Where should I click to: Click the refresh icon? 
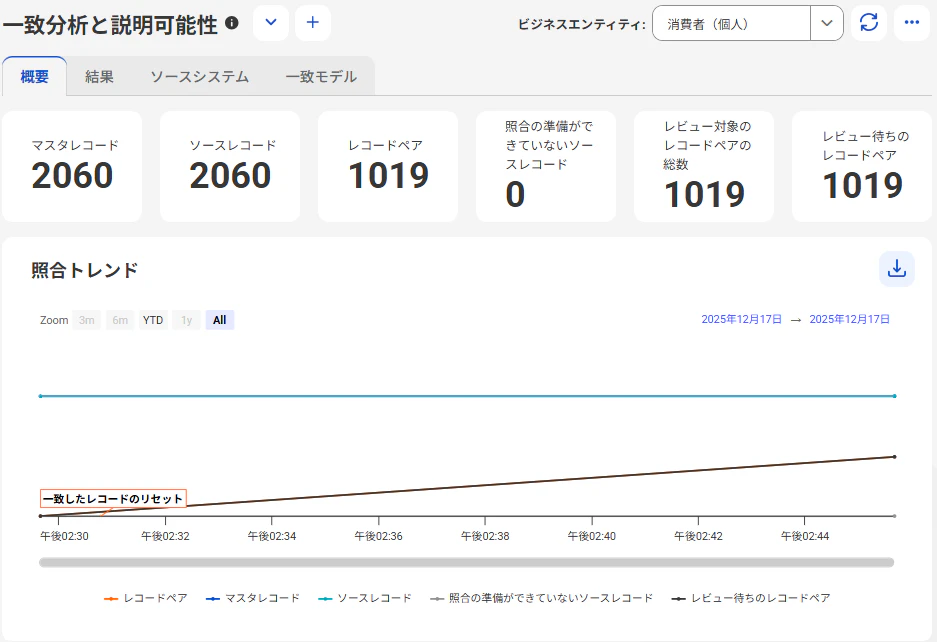click(868, 23)
